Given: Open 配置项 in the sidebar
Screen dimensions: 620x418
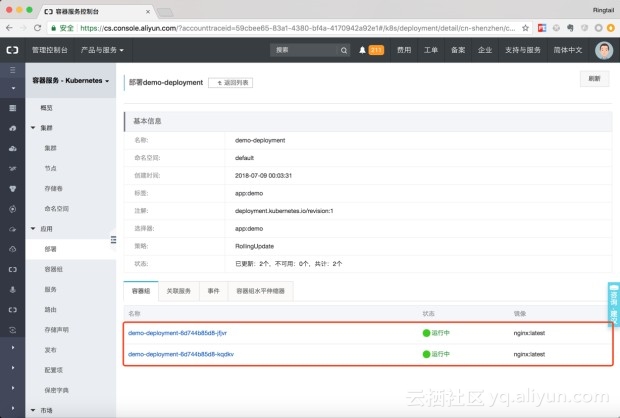Looking at the screenshot, I should point(53,370).
